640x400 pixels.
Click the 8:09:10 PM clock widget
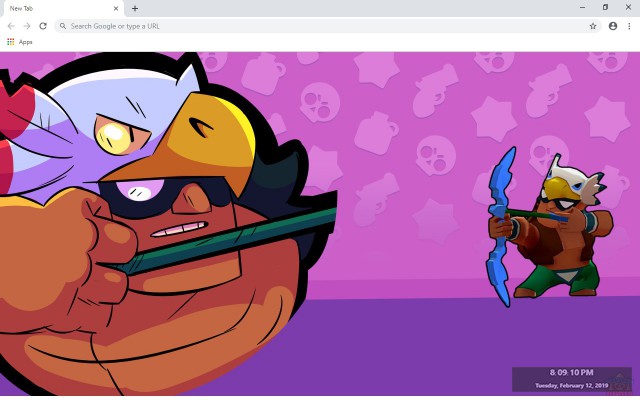click(571, 372)
